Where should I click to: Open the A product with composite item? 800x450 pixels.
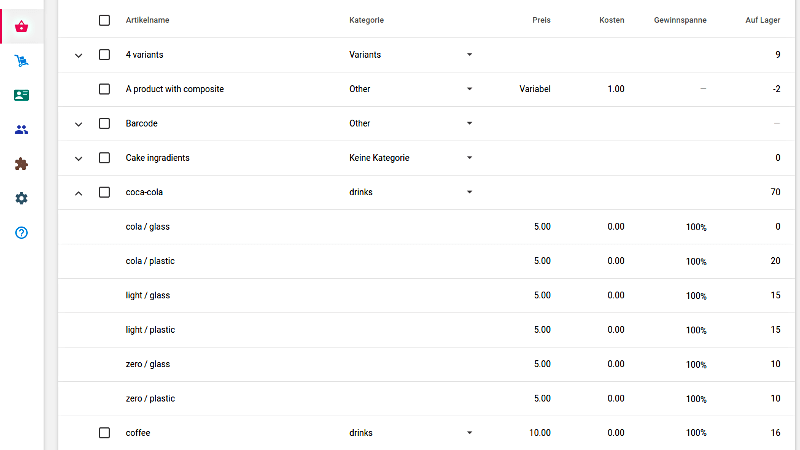tap(175, 89)
